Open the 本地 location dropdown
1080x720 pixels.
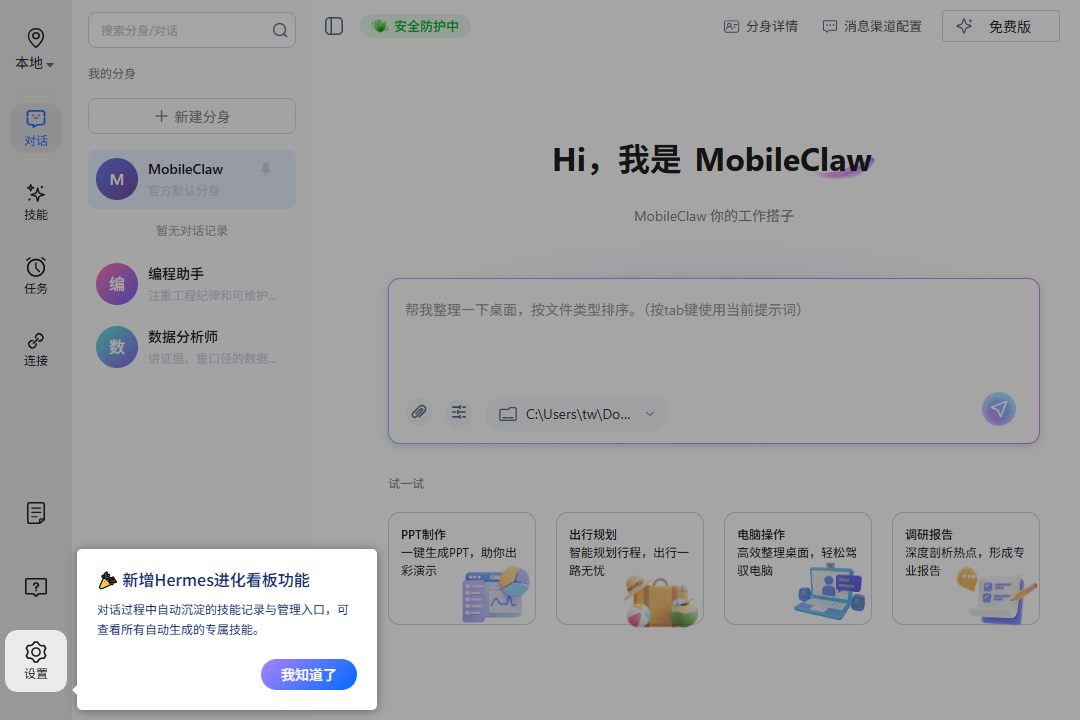[x=35, y=63]
